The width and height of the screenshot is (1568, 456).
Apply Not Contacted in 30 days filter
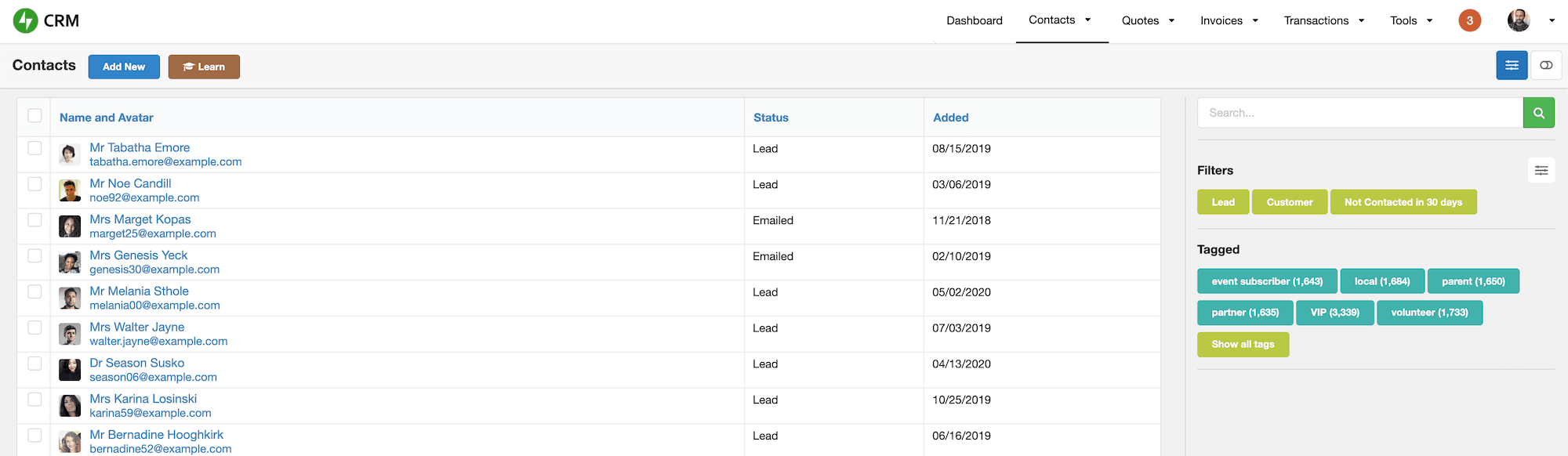coord(1403,202)
